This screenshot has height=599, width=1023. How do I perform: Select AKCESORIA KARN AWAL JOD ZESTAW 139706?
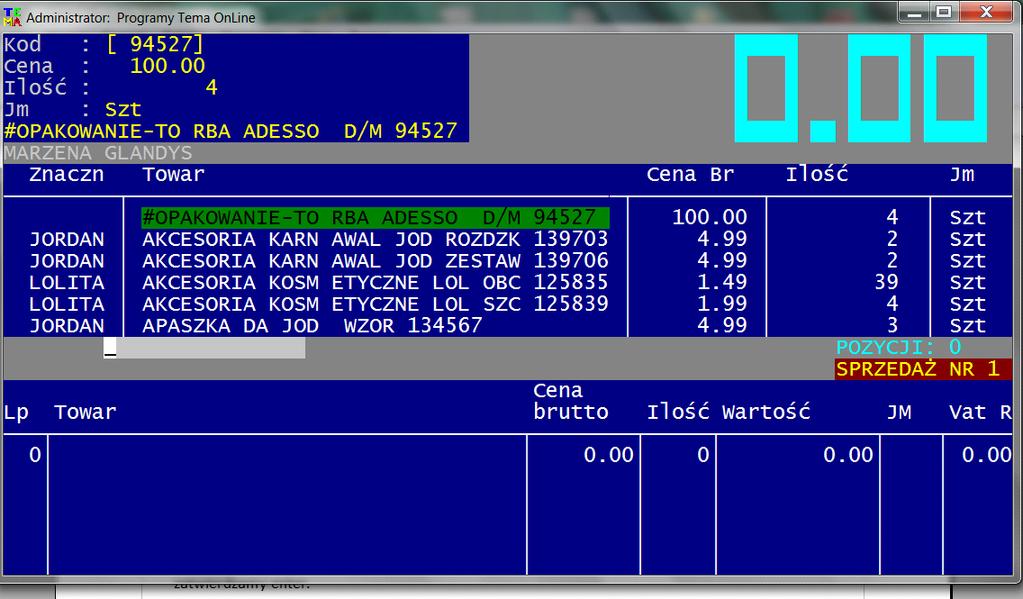pos(375,261)
